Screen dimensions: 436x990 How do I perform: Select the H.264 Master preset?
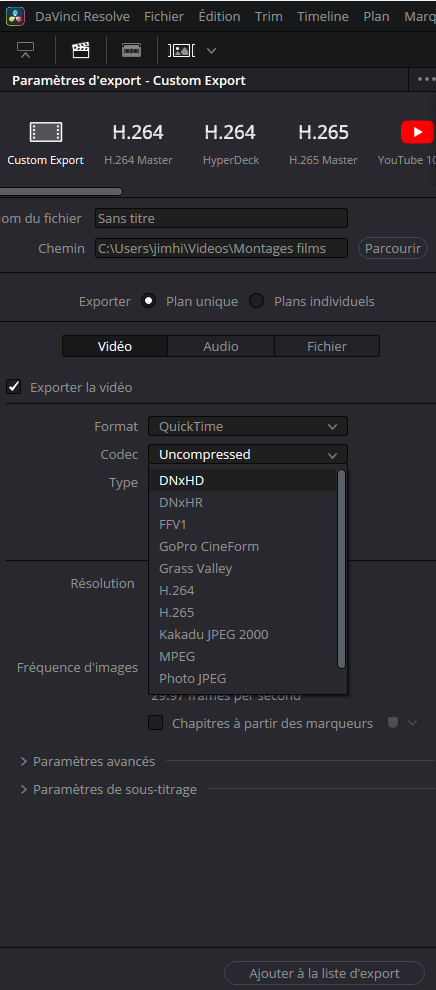tap(138, 144)
